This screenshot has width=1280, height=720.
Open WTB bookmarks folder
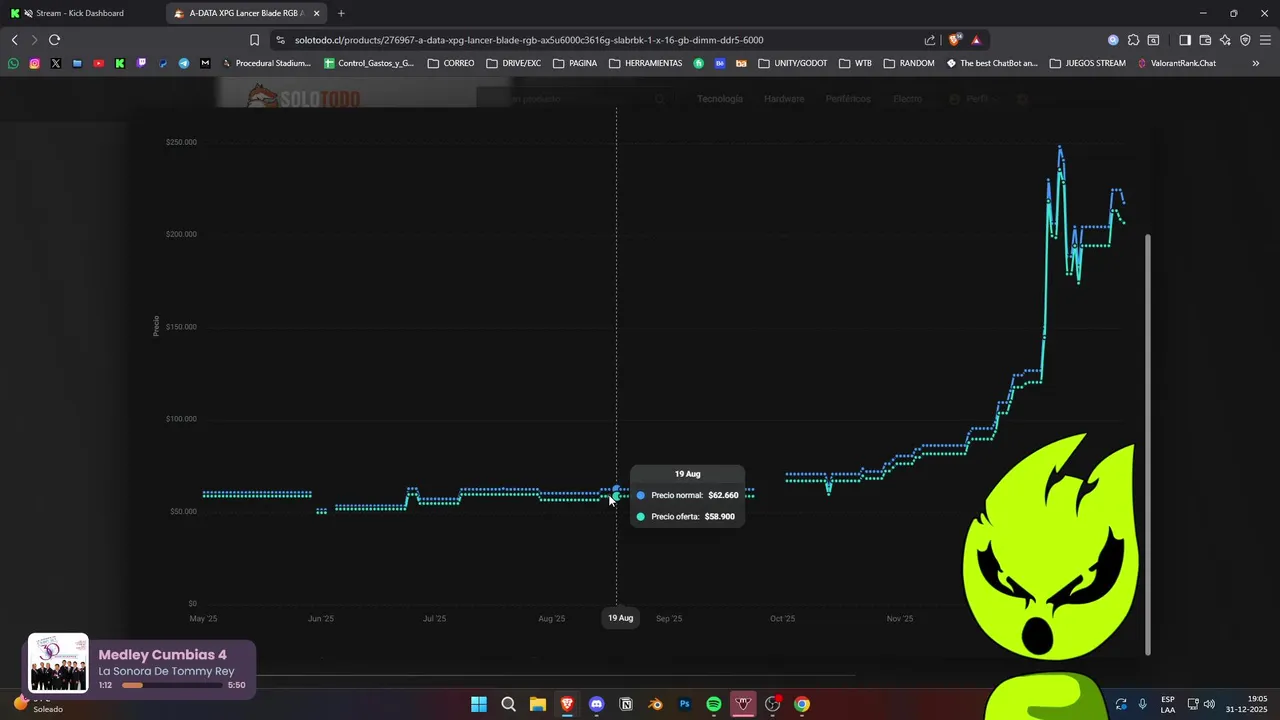click(x=855, y=63)
